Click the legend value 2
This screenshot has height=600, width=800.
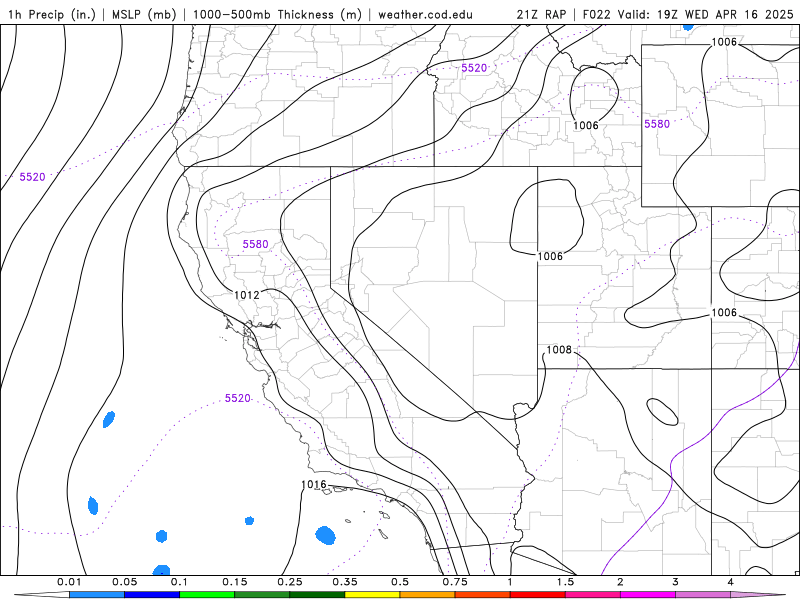pyautogui.click(x=620, y=582)
